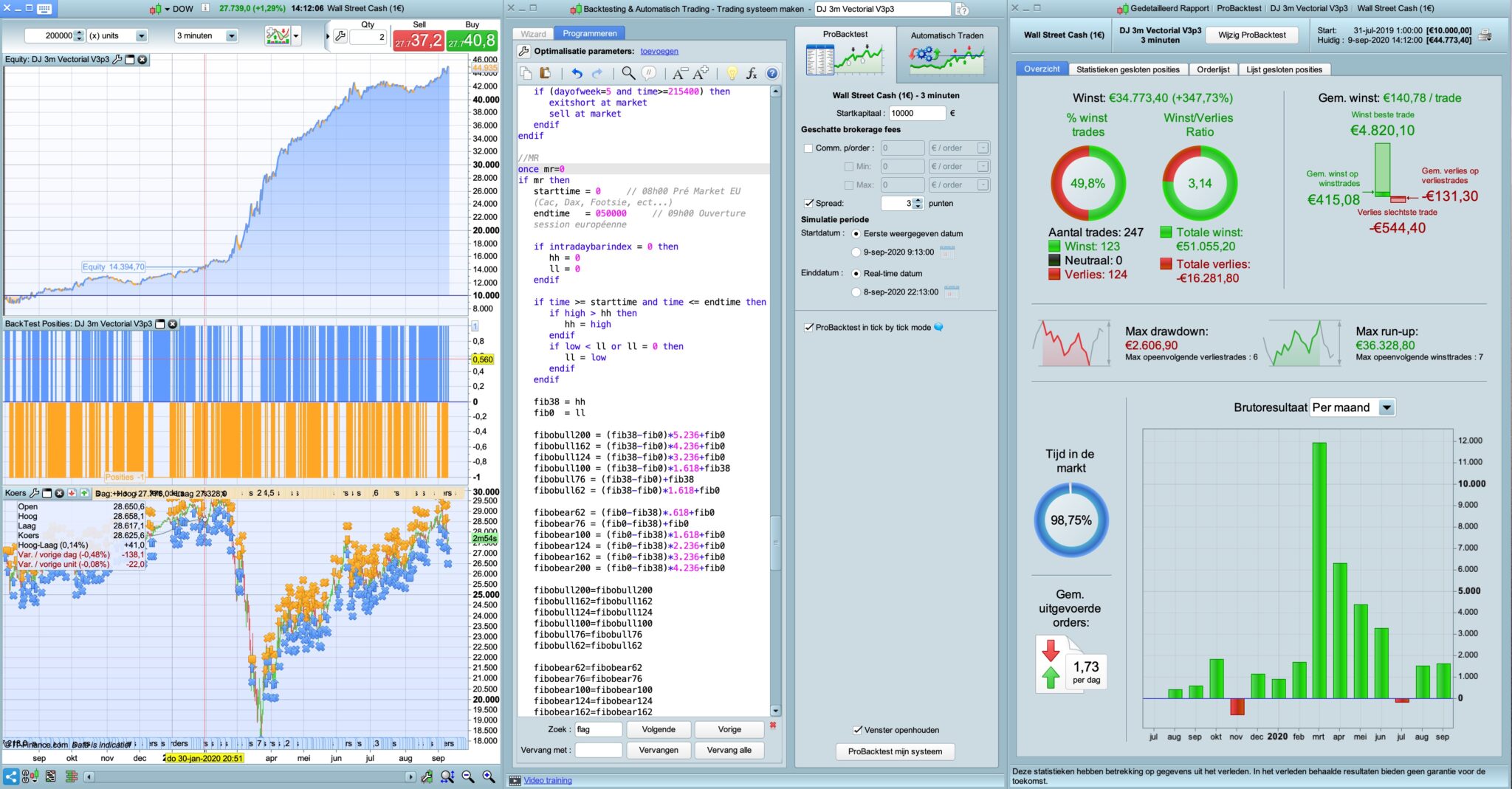Expand the Per maand period dropdown

point(1386,407)
